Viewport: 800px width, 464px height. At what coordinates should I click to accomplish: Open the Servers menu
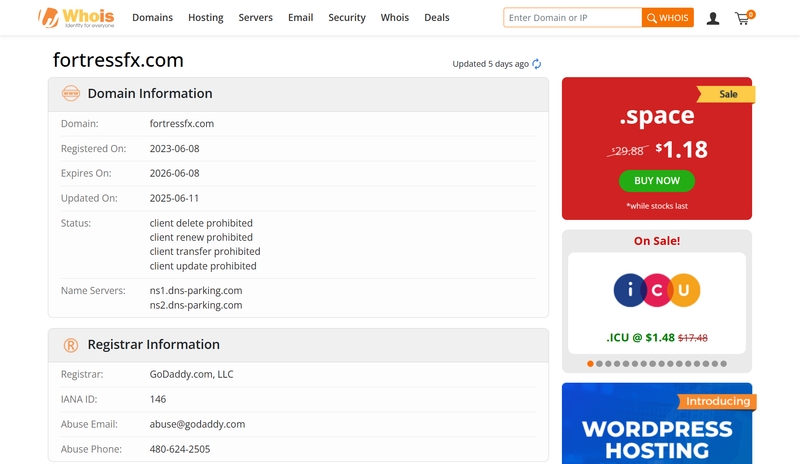click(x=256, y=17)
